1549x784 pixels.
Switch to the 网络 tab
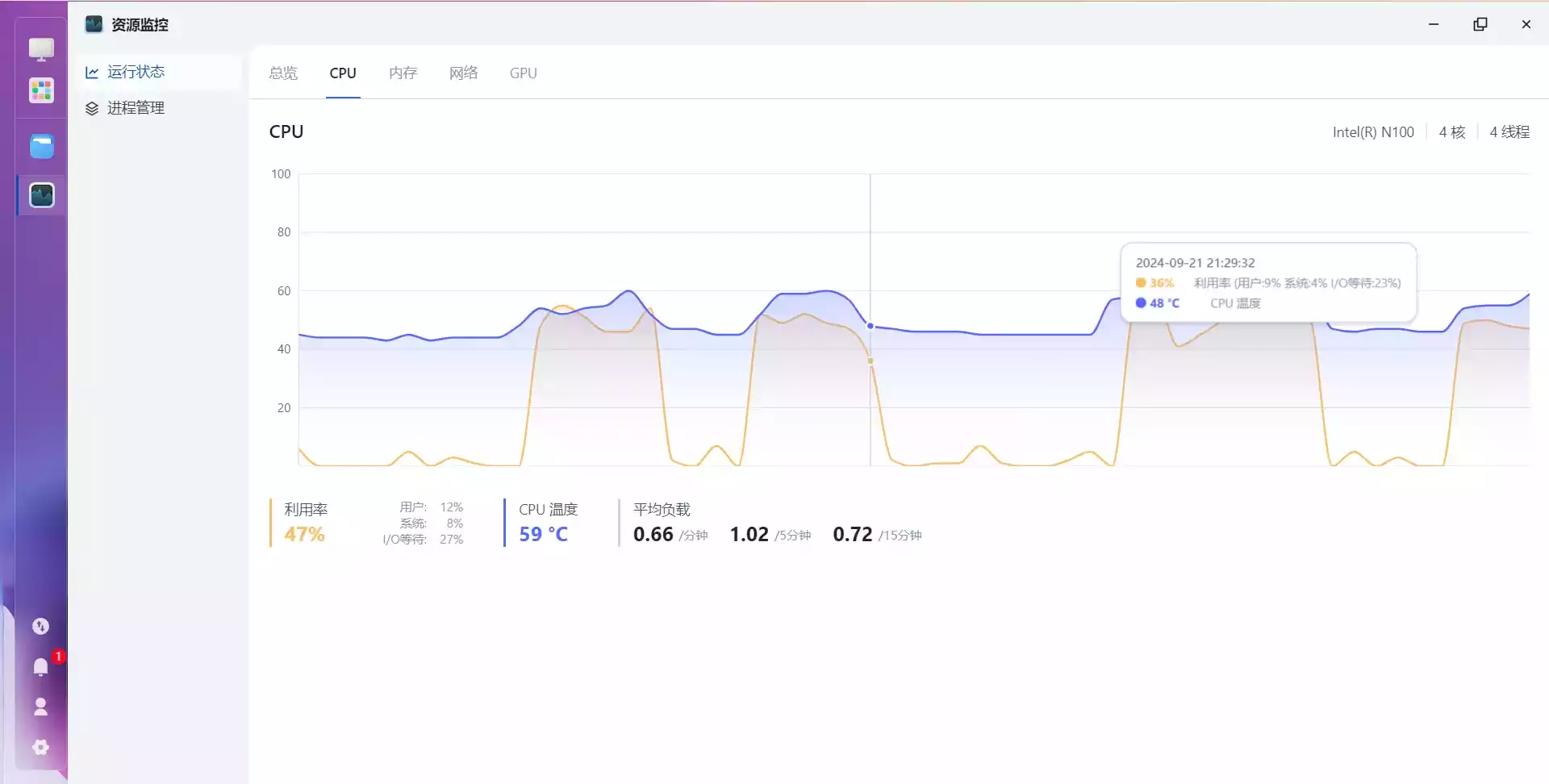click(x=463, y=73)
